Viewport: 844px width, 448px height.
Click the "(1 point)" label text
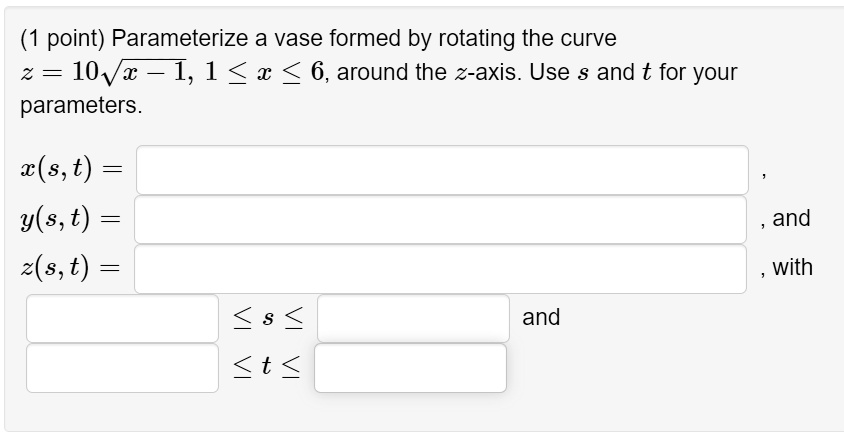[x=62, y=39]
